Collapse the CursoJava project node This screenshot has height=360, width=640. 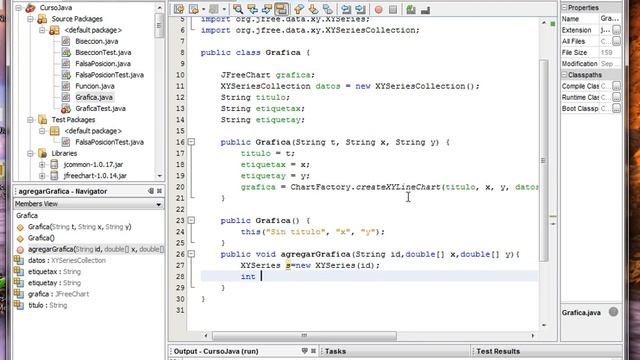pos(18,8)
